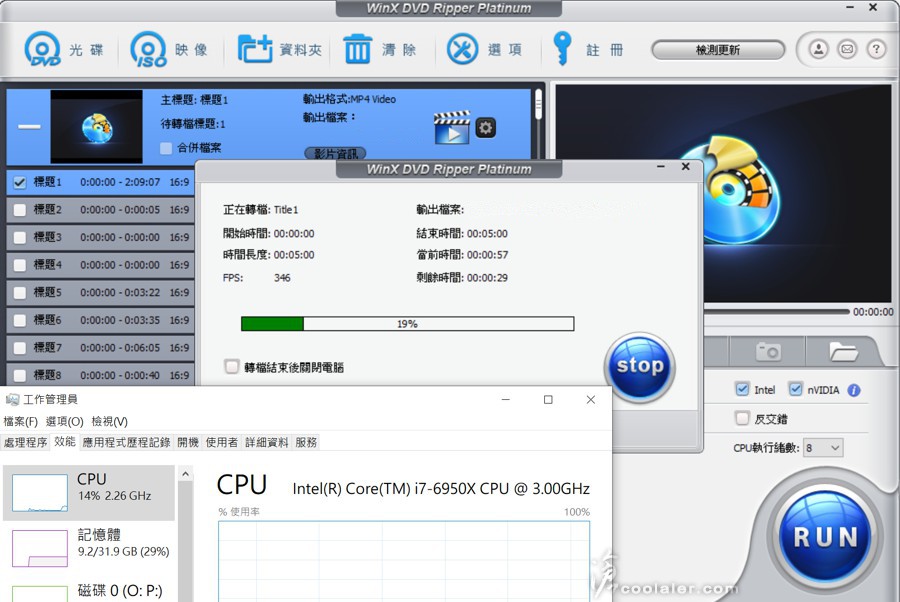Open the 檔案(F) menu in Task Manager
Screen dimensions: 900x602
(x=21, y=421)
